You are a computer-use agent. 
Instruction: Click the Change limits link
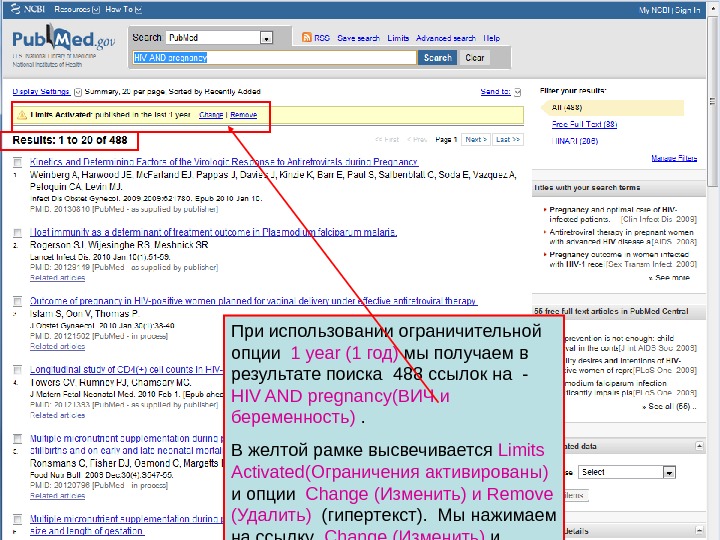211,115
